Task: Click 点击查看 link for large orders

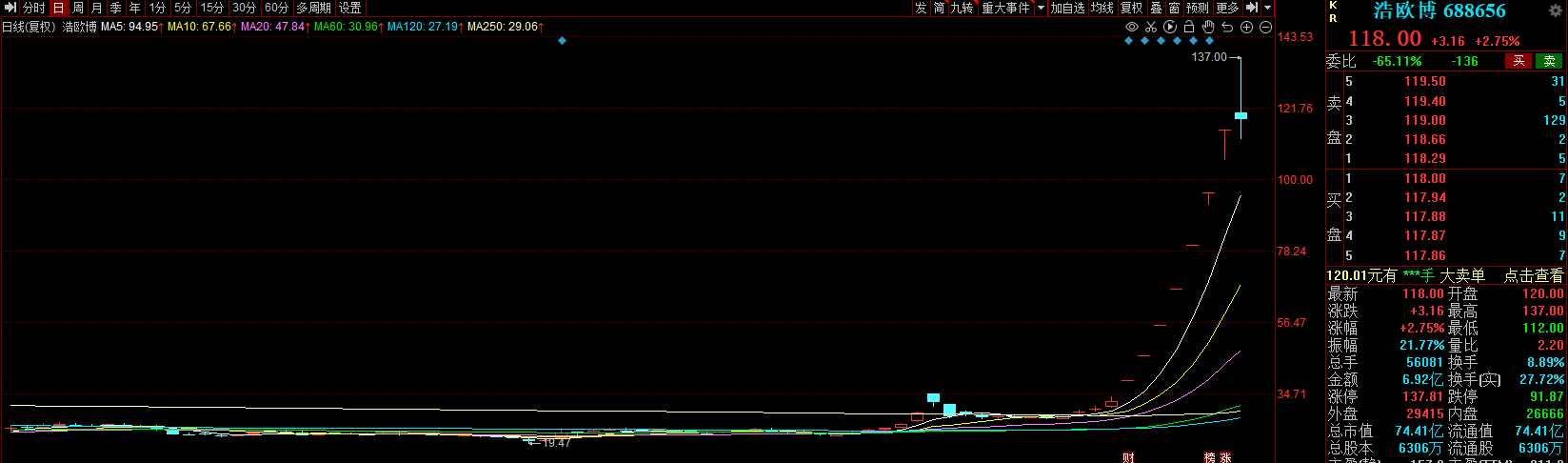Action: click(1533, 275)
